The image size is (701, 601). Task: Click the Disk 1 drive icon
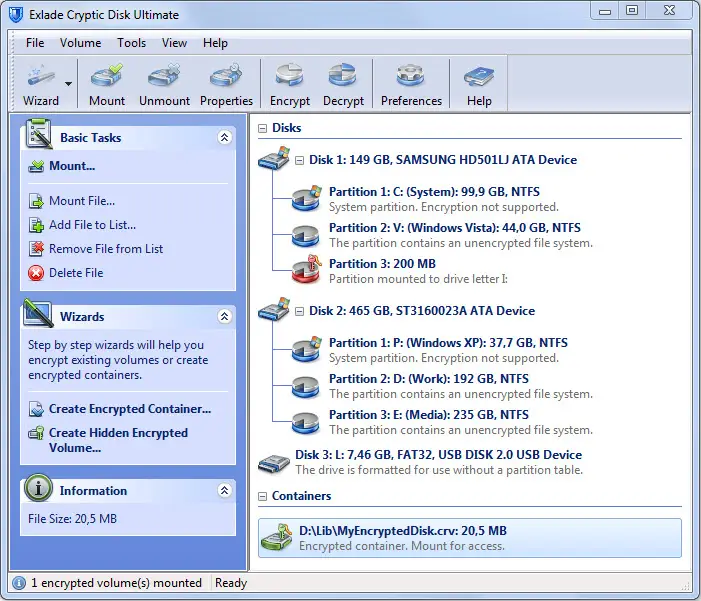tap(274, 158)
